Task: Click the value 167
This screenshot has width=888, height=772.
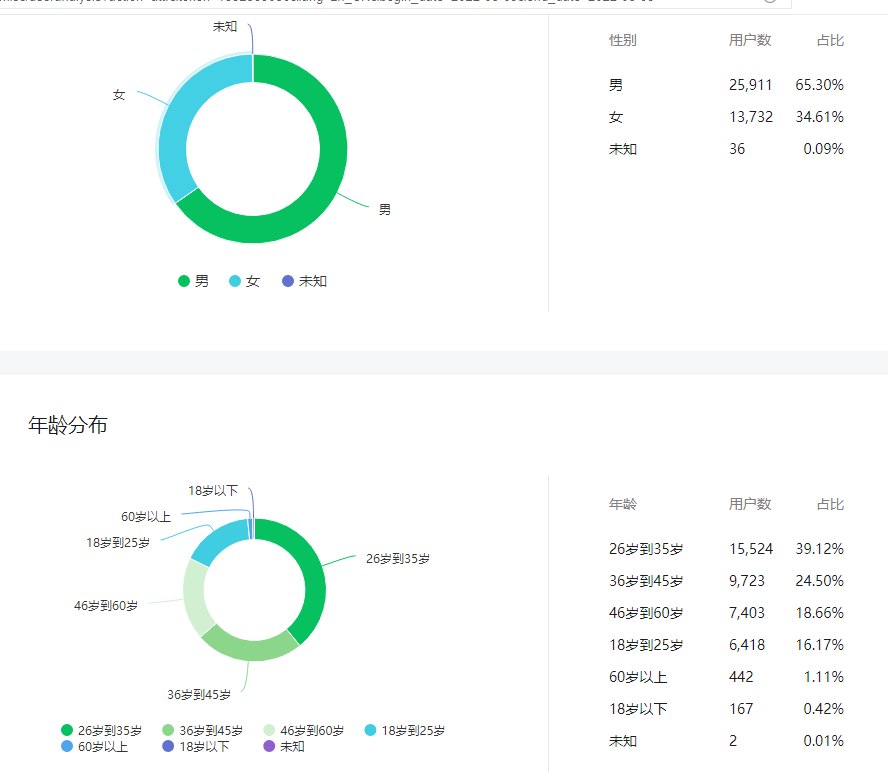Action: [741, 709]
